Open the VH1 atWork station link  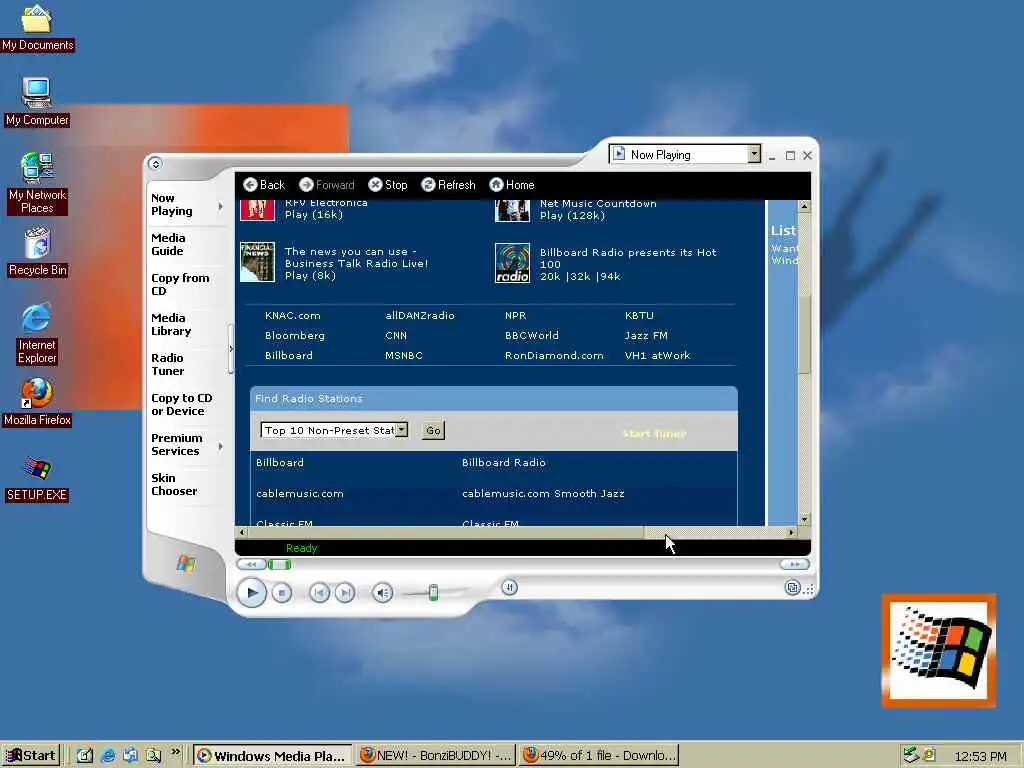coord(657,355)
